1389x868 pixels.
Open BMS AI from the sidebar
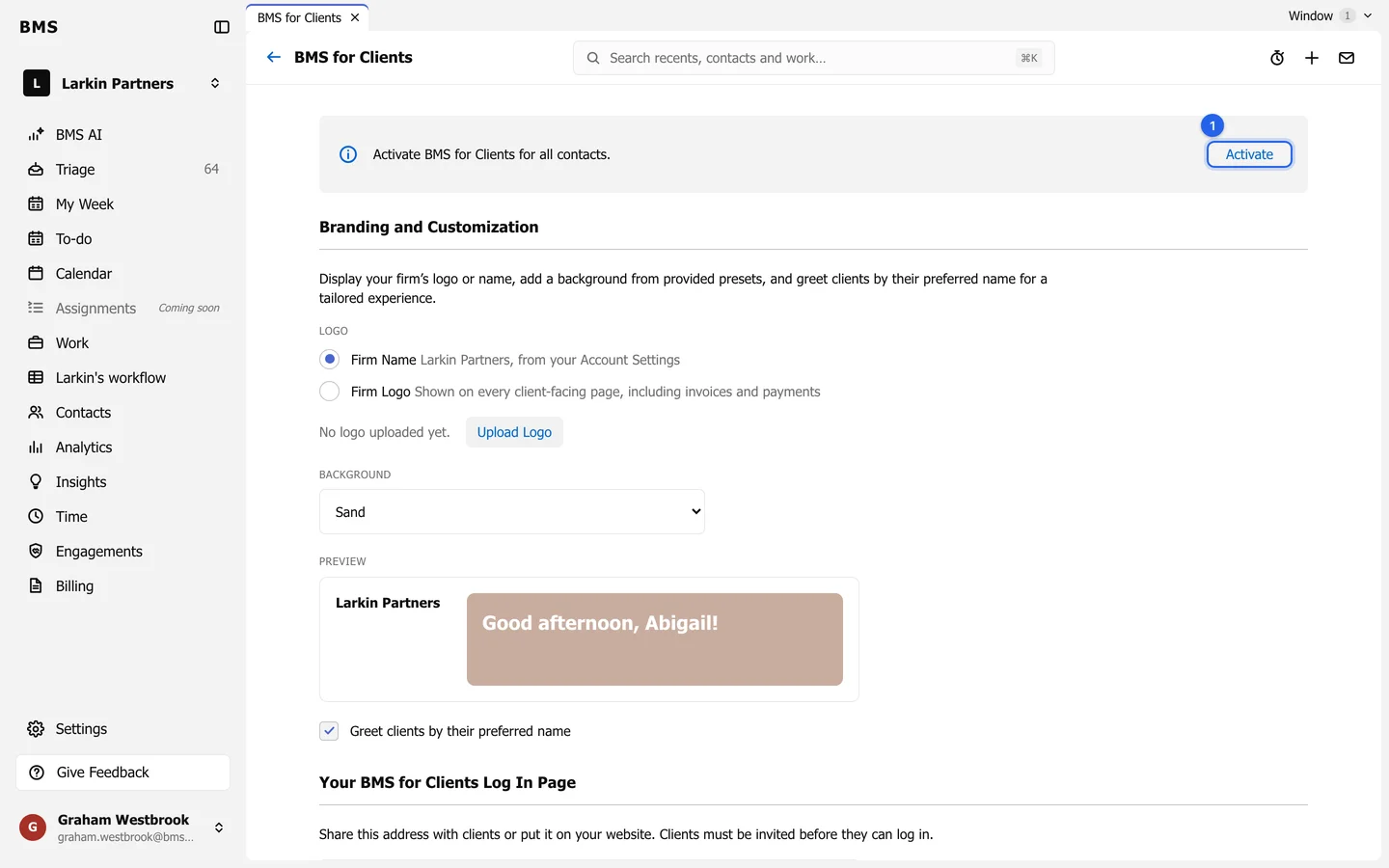pos(123,135)
